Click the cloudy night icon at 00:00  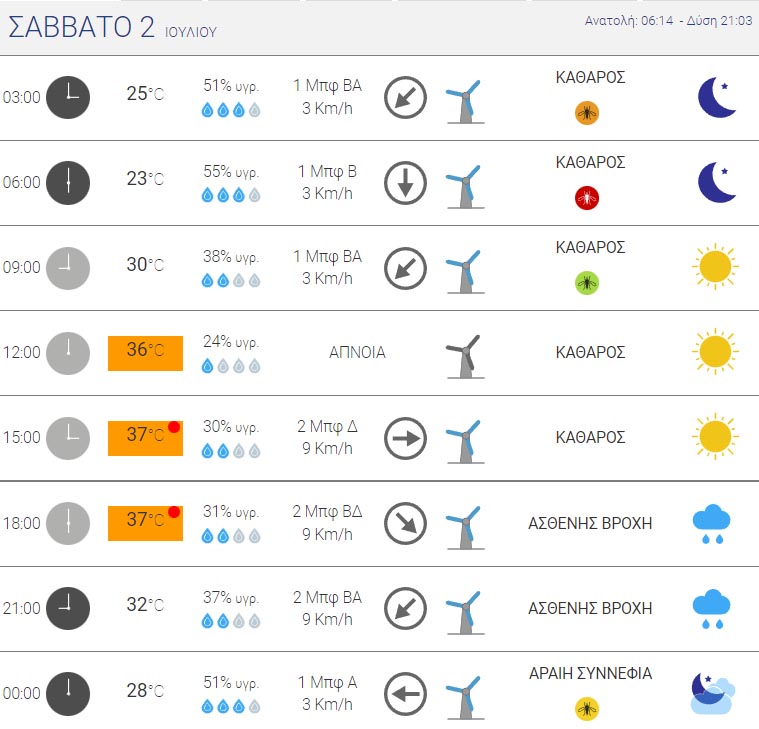(713, 692)
